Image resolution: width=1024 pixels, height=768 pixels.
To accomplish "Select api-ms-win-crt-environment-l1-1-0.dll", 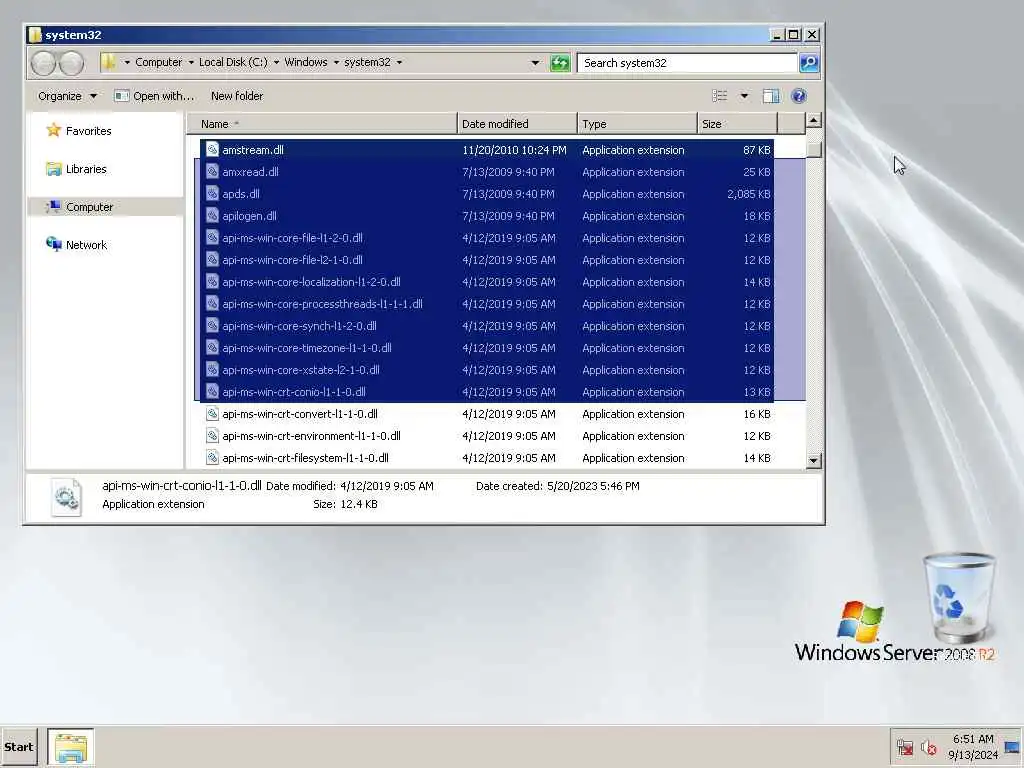I will coord(312,436).
